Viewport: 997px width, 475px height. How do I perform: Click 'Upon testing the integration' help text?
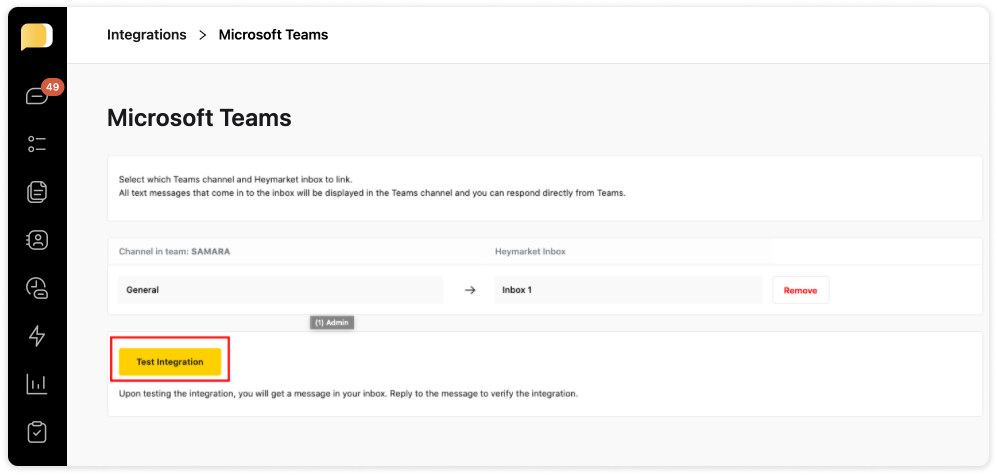[348, 394]
